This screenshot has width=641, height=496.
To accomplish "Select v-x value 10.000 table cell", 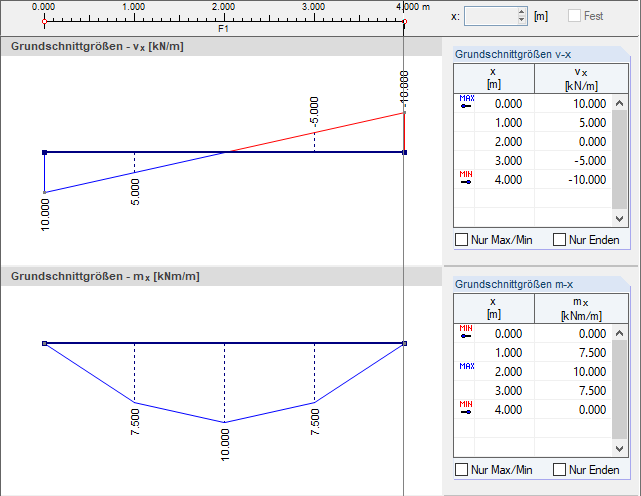I will 573,103.
